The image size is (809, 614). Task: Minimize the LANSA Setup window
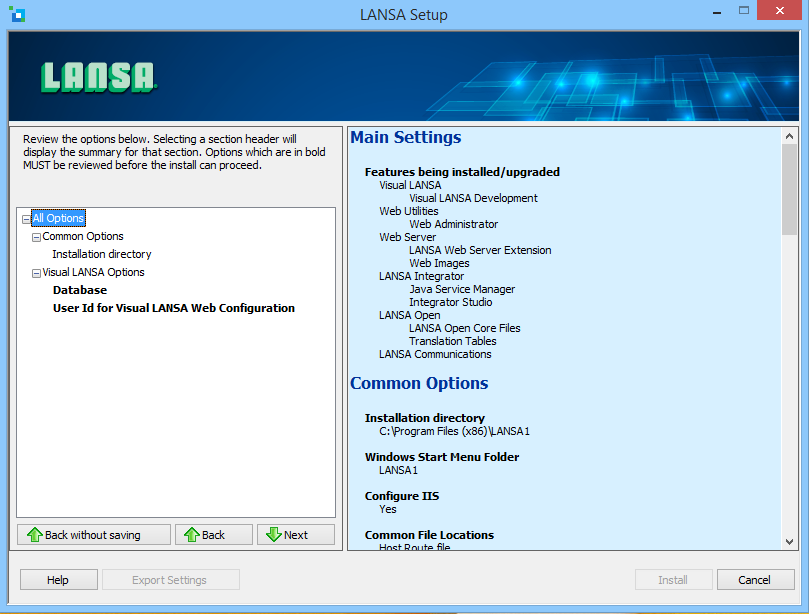tap(717, 11)
